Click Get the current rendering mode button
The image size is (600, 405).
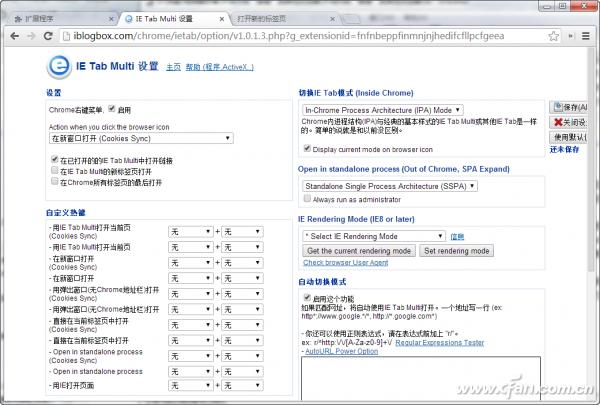(359, 251)
